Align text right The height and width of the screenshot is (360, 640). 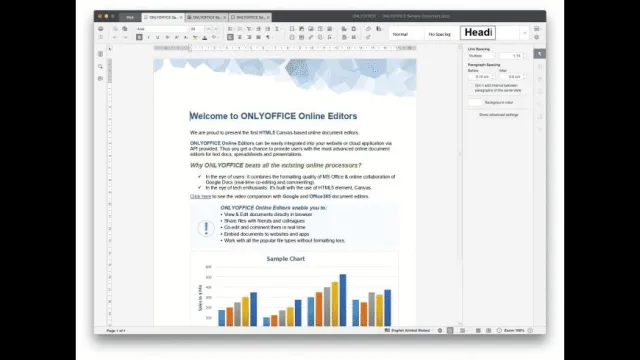[249, 37]
